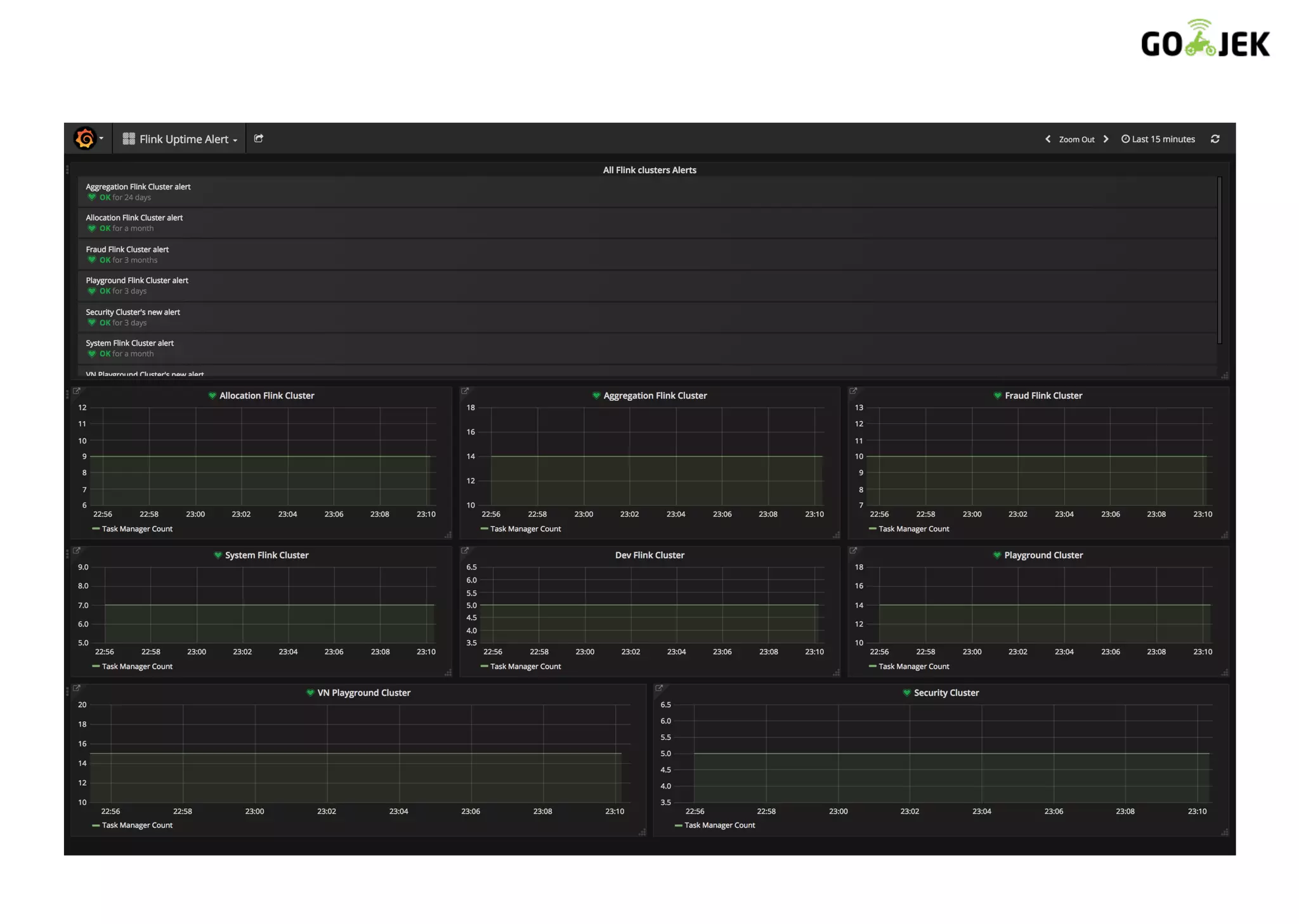Click link icon on Dev Flink Cluster panel

tap(465, 550)
